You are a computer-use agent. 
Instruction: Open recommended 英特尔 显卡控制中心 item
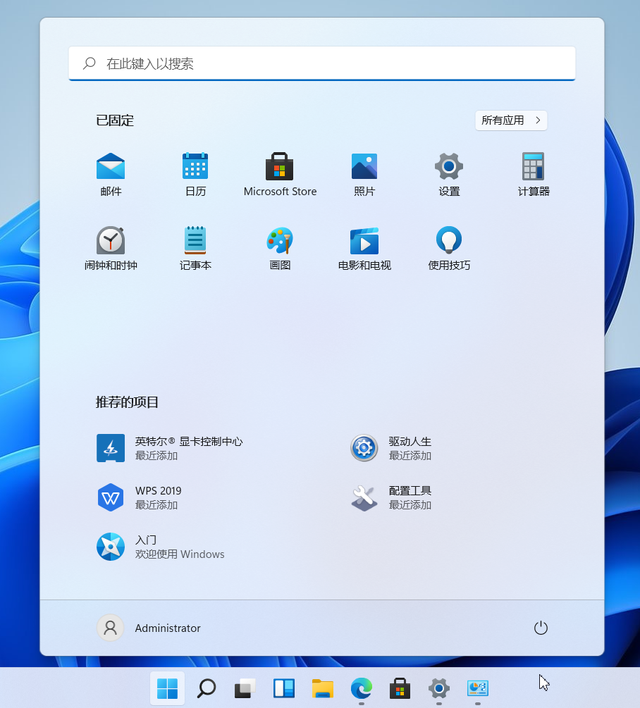[x=169, y=448]
